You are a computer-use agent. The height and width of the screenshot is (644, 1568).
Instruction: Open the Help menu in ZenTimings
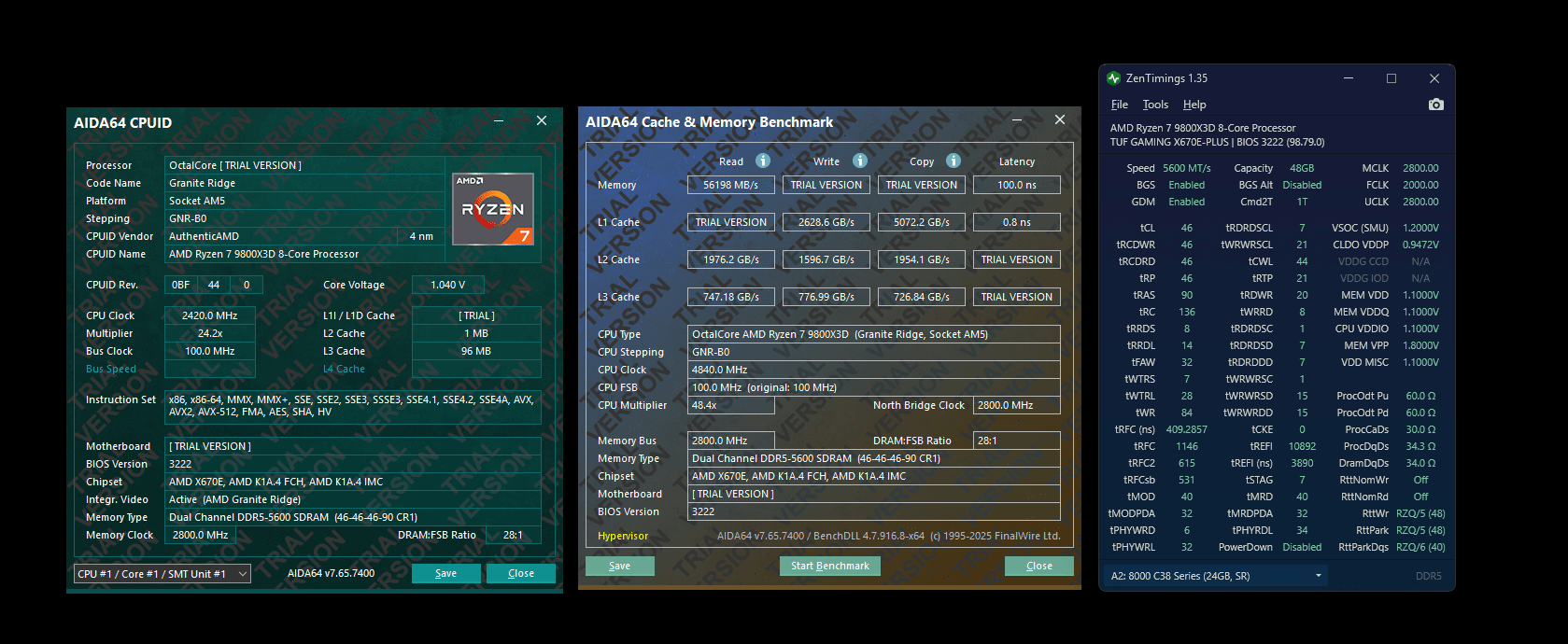coord(1194,105)
